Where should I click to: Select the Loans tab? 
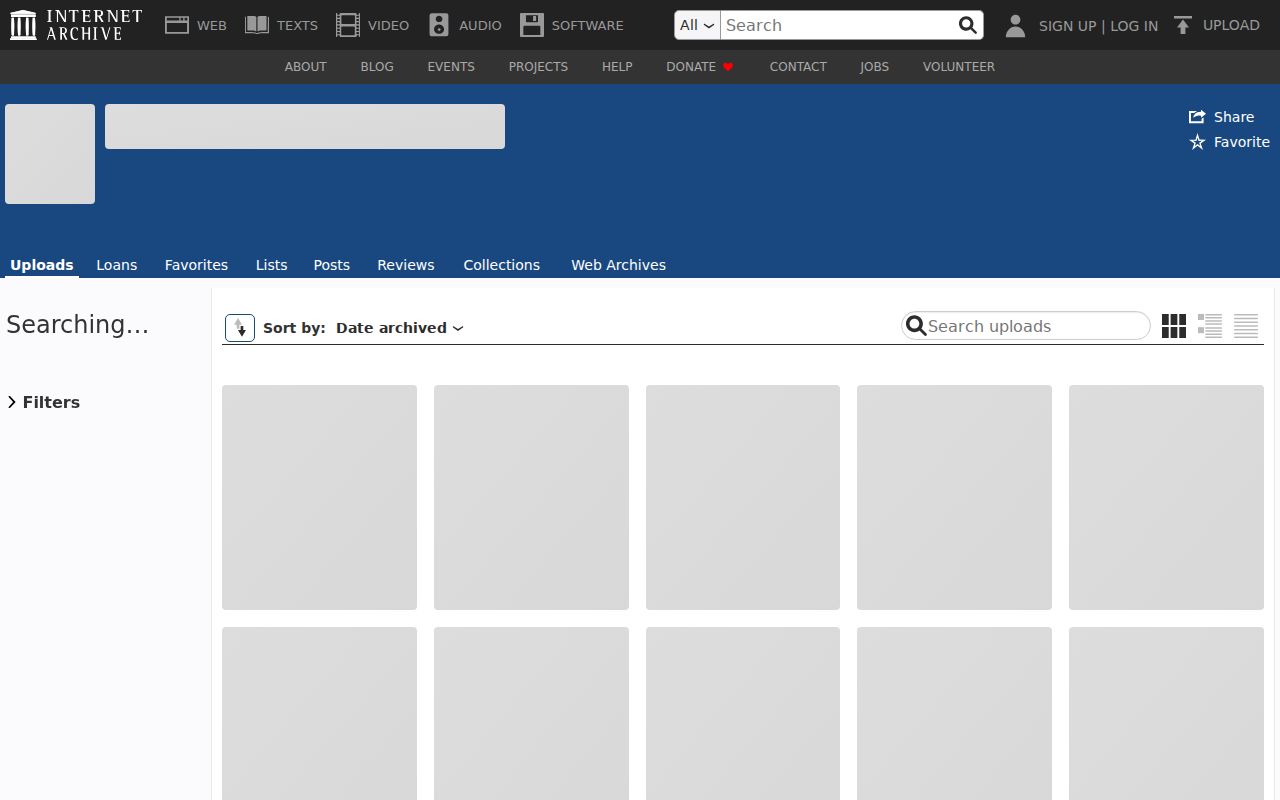117,265
